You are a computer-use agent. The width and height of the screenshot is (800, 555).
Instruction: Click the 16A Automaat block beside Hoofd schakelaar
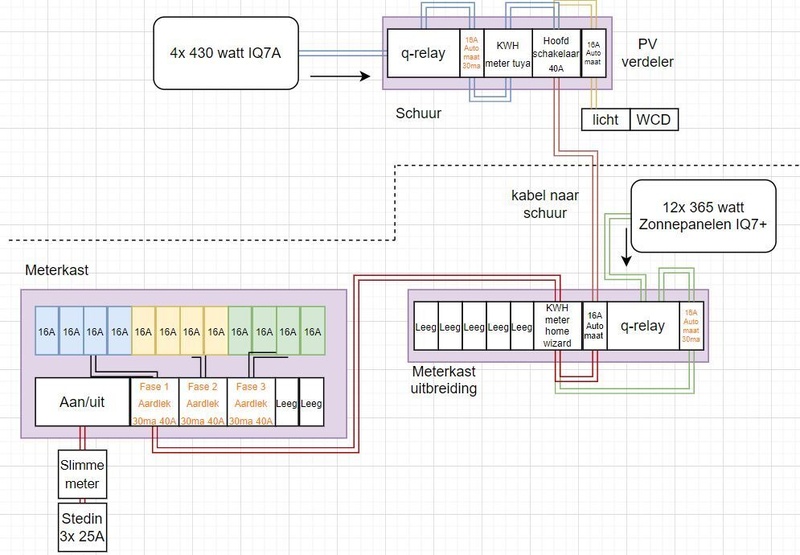point(593,53)
